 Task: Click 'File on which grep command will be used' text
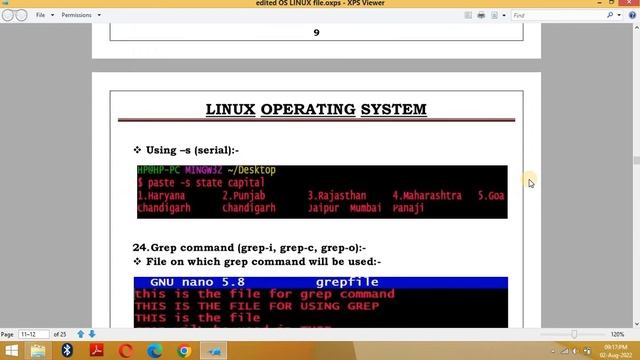[263, 262]
